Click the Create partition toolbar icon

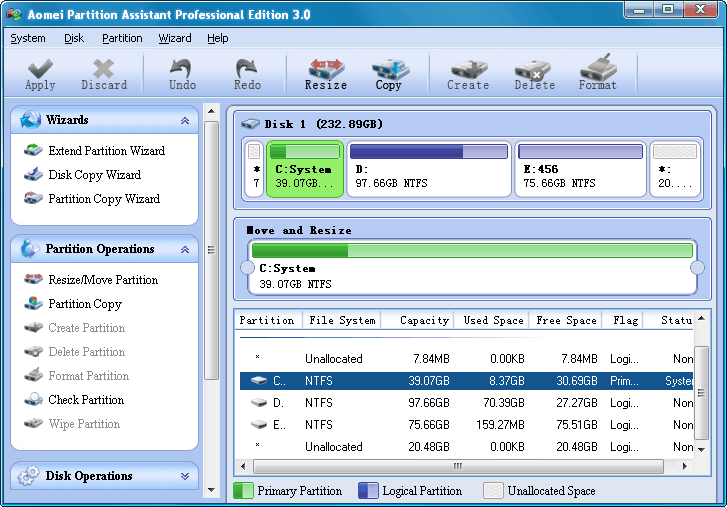[x=469, y=69]
